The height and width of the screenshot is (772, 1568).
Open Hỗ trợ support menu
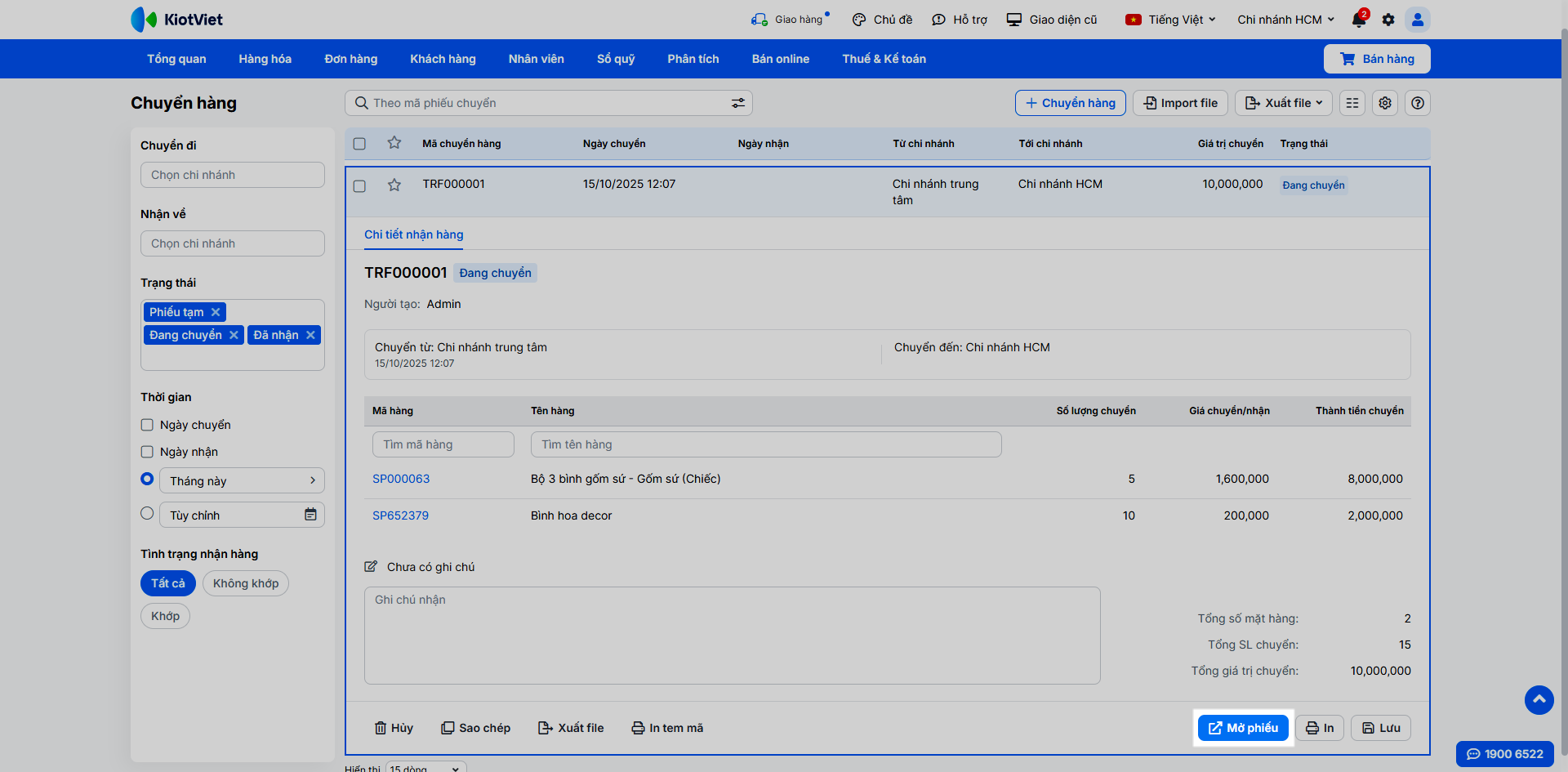click(960, 20)
